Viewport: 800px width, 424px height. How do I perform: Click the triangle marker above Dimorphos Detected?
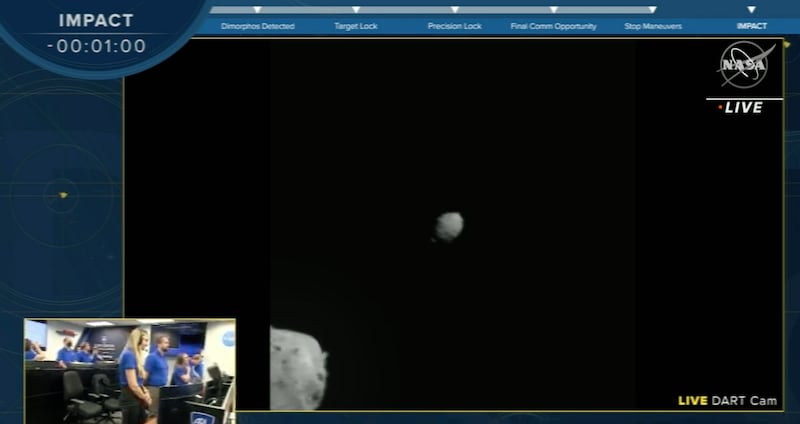point(257,10)
